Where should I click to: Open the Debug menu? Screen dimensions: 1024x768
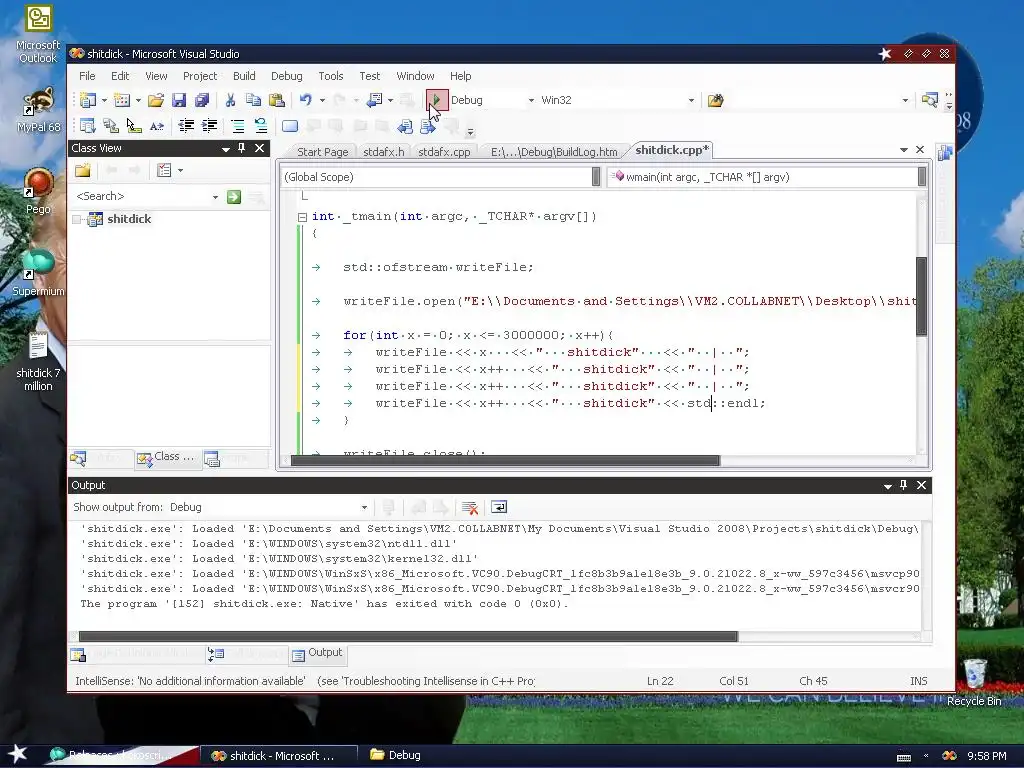287,76
